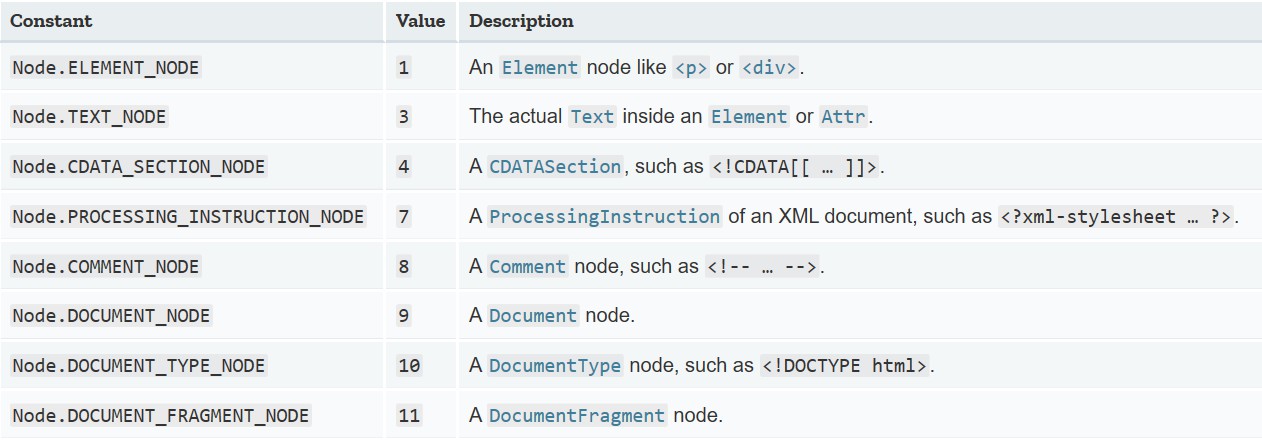Click the <p> element link
The height and width of the screenshot is (440, 1262).
coord(691,68)
